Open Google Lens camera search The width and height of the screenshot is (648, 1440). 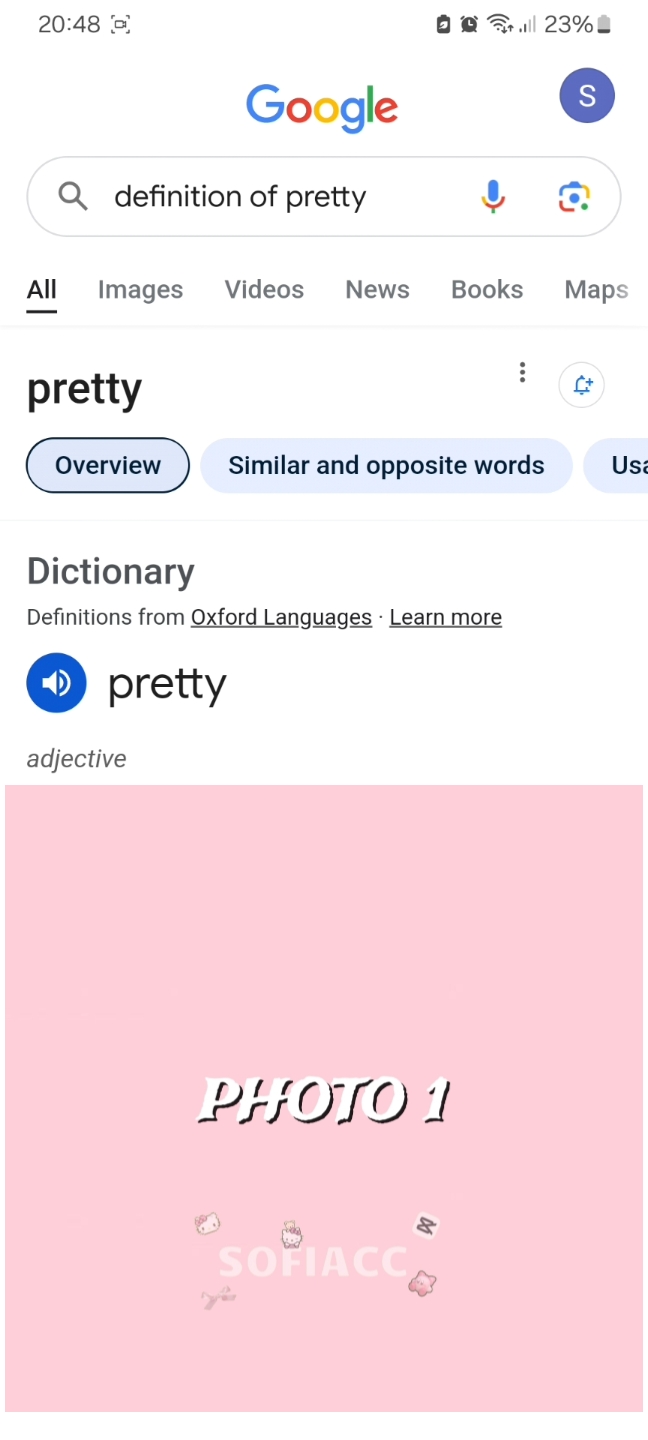[x=574, y=197]
